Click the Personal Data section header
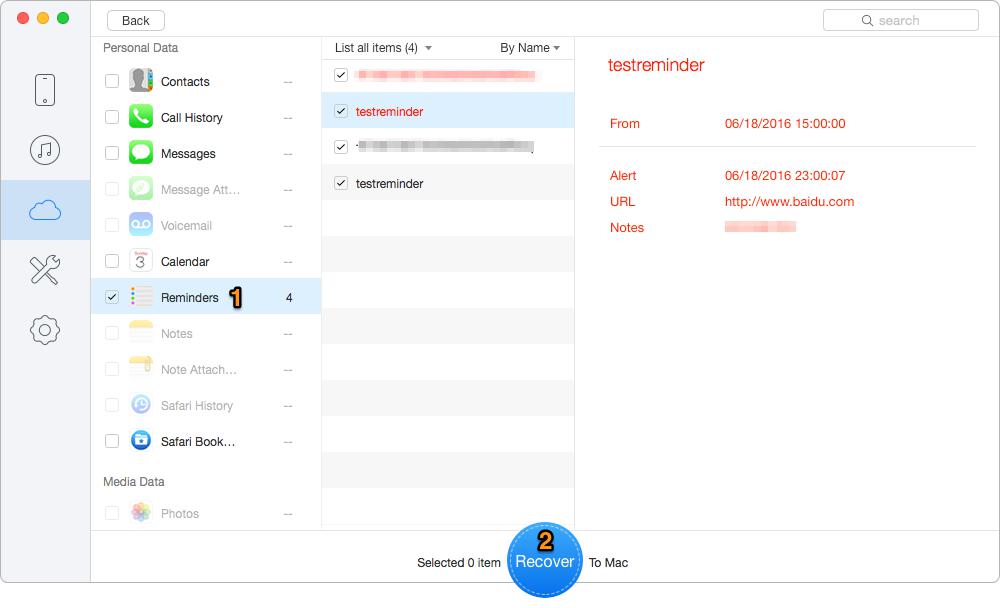 coord(140,48)
